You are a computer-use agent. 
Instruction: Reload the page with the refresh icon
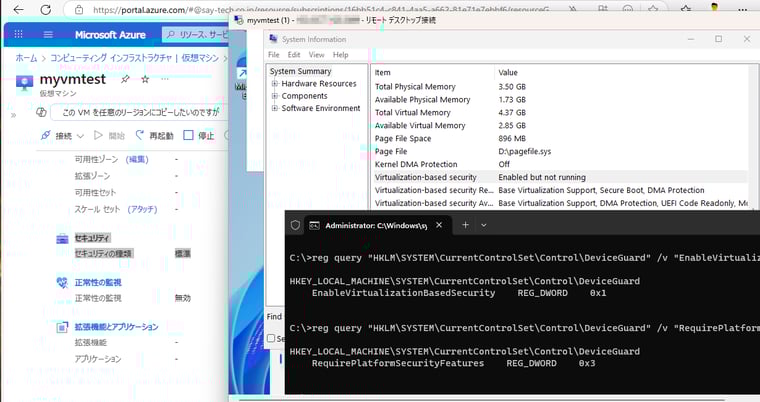(46, 9)
